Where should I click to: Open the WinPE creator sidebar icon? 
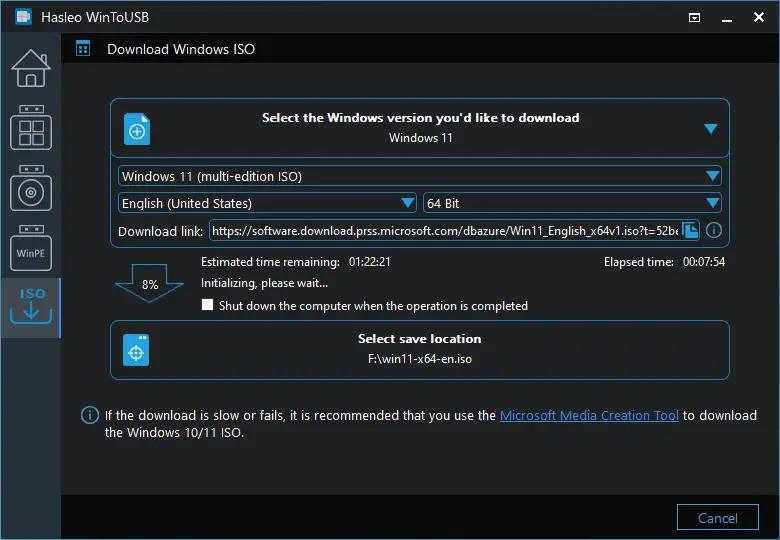pos(31,248)
